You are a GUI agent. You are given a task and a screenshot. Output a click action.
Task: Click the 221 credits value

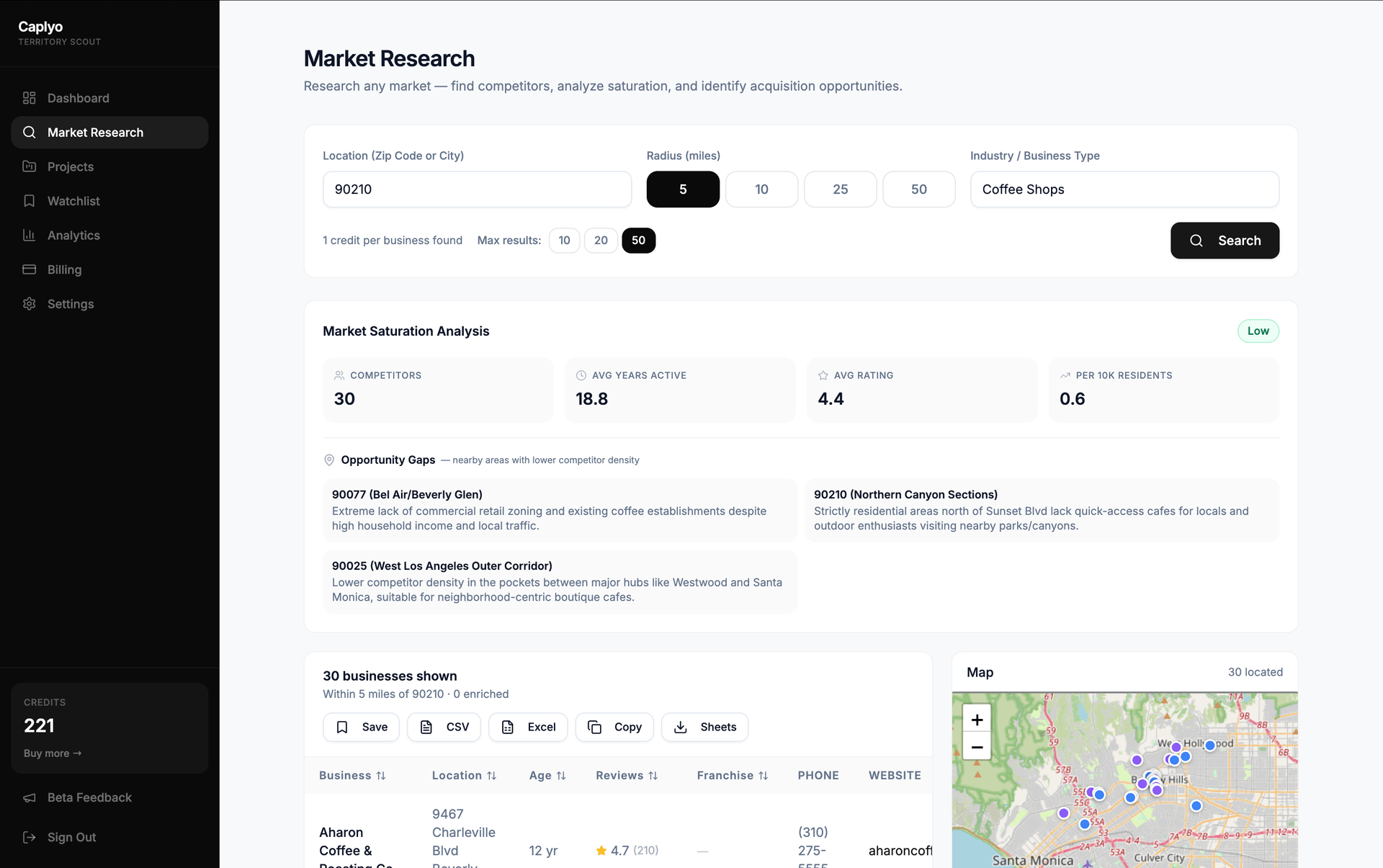click(39, 725)
